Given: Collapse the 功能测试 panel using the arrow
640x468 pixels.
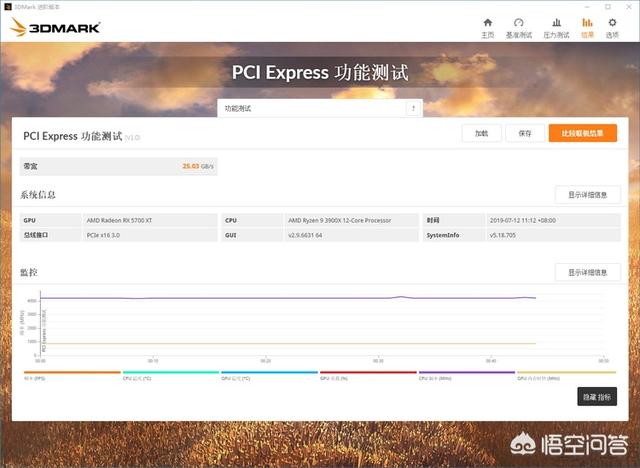Looking at the screenshot, I should pyautogui.click(x=413, y=109).
